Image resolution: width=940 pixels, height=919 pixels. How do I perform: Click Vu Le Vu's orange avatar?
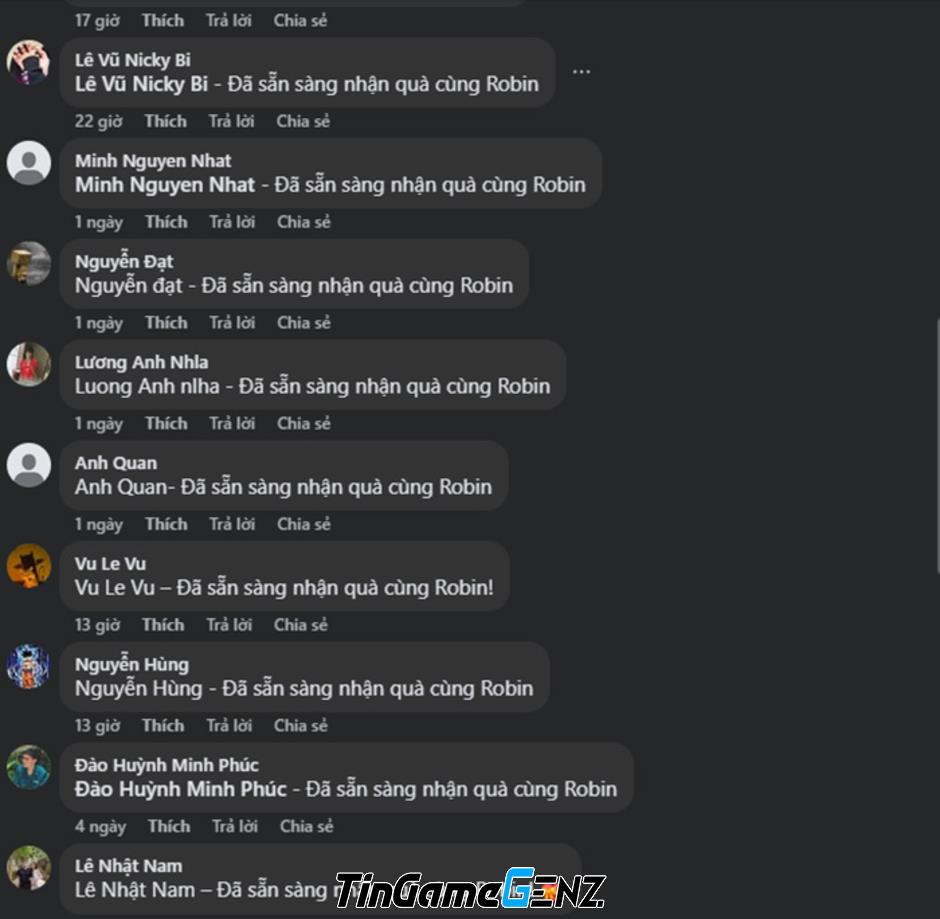coord(28,565)
